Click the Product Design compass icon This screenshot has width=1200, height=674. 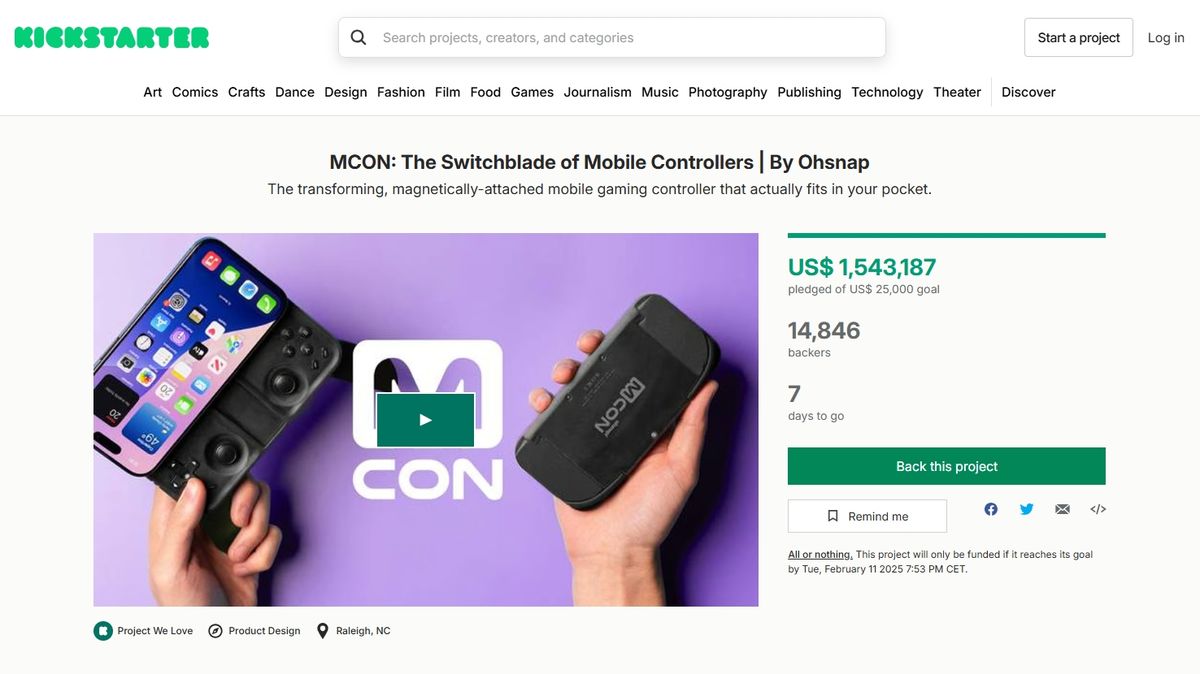click(215, 631)
